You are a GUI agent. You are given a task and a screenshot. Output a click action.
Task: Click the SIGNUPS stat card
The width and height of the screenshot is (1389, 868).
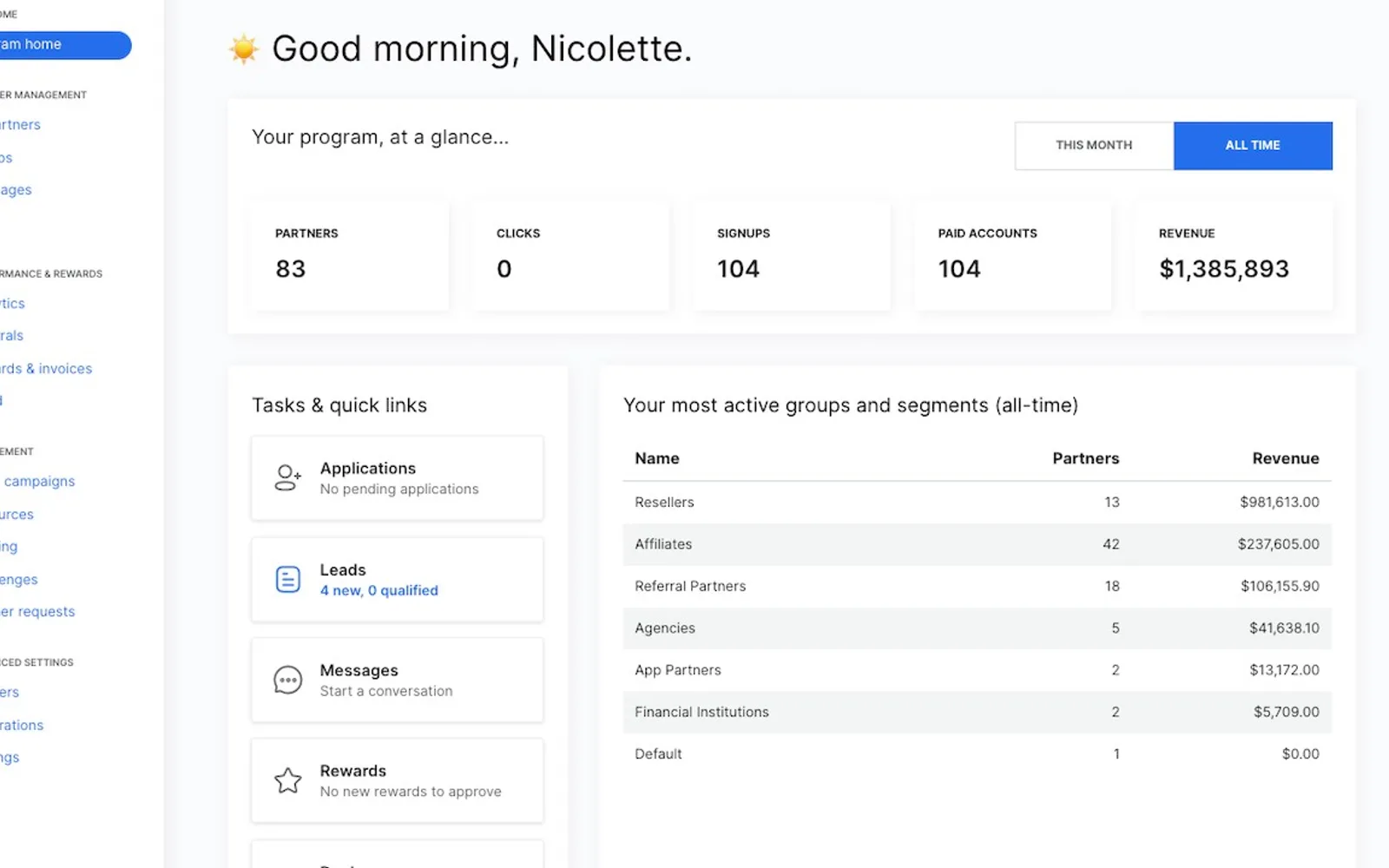(791, 255)
